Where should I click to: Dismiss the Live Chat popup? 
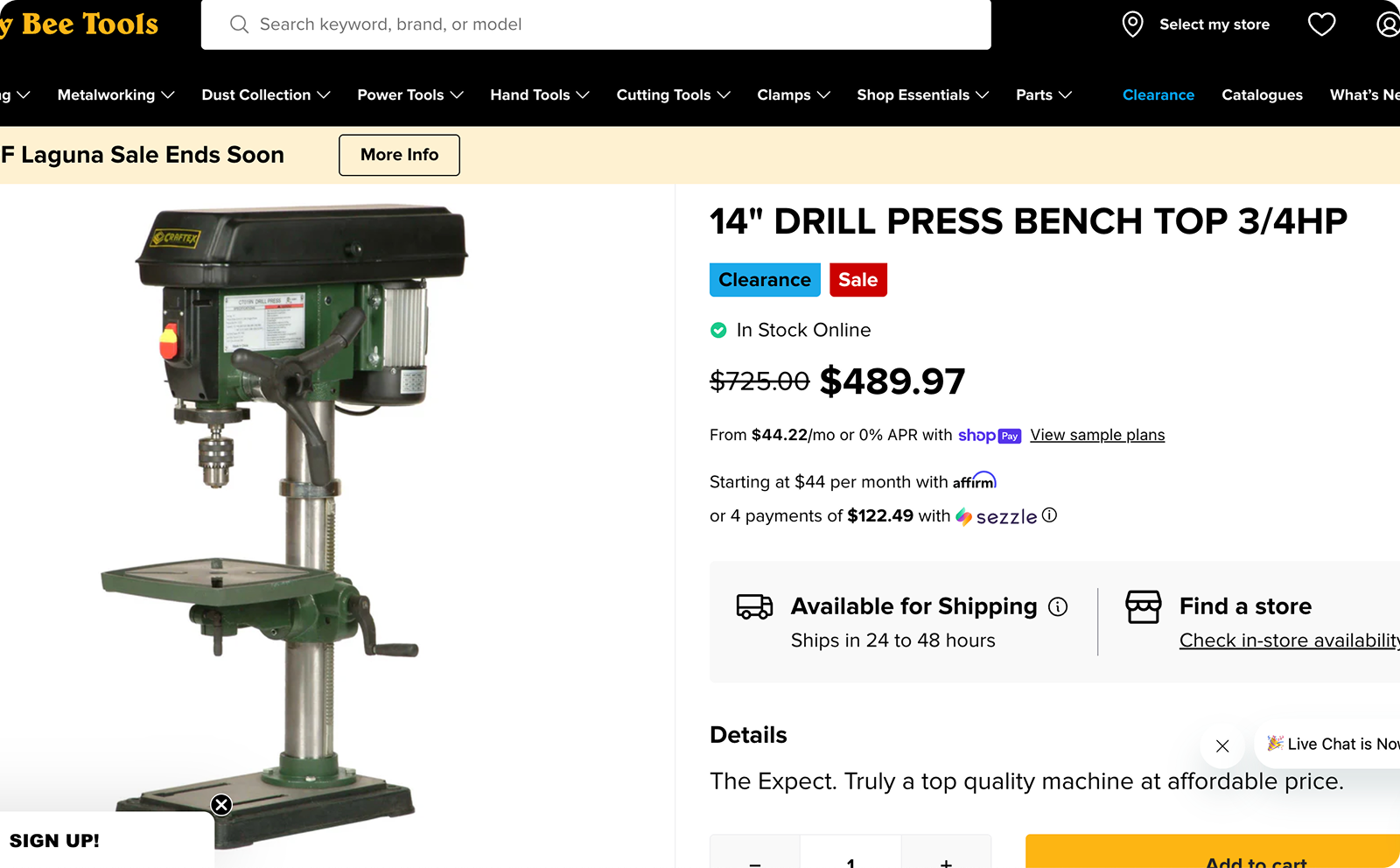(1222, 745)
